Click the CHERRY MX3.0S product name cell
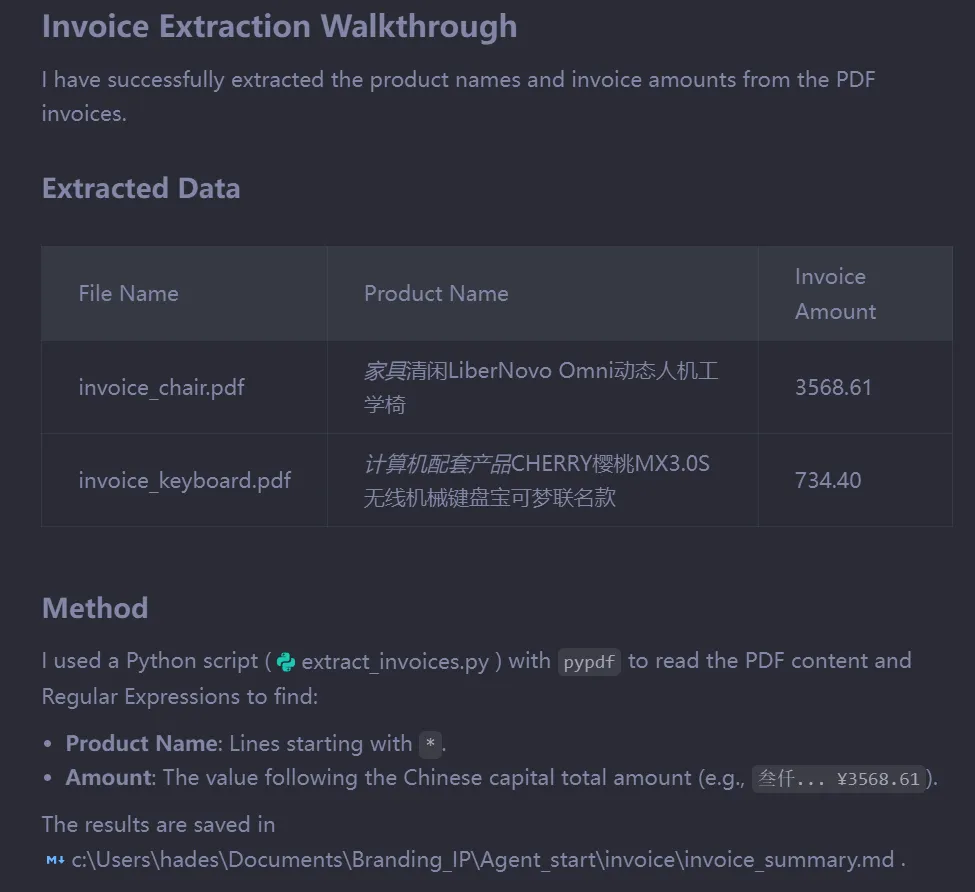 pos(536,480)
